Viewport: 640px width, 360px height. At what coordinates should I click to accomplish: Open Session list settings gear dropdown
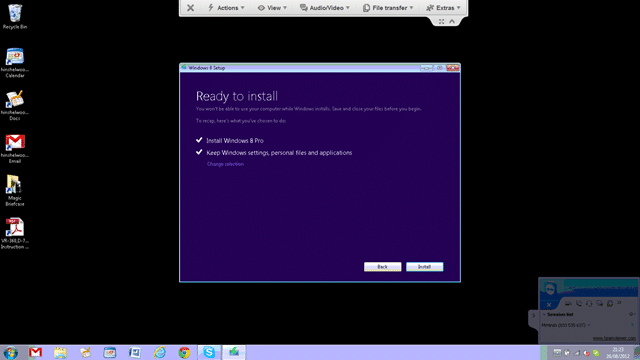point(632,314)
